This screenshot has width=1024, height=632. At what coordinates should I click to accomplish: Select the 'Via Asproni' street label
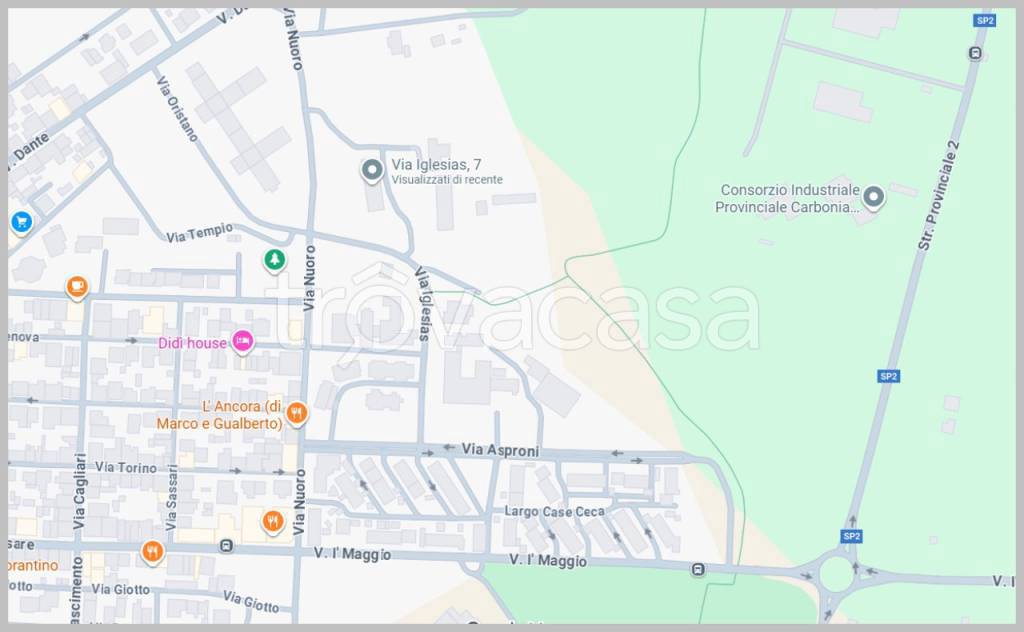coord(500,451)
